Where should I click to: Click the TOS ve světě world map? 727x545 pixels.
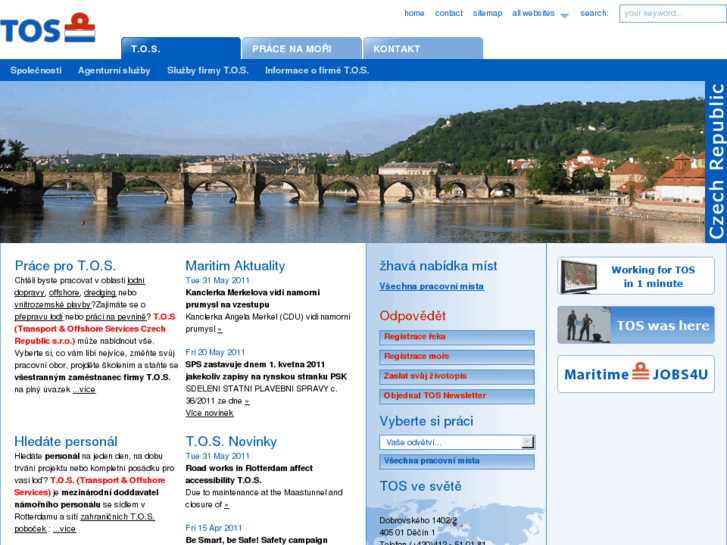(456, 523)
